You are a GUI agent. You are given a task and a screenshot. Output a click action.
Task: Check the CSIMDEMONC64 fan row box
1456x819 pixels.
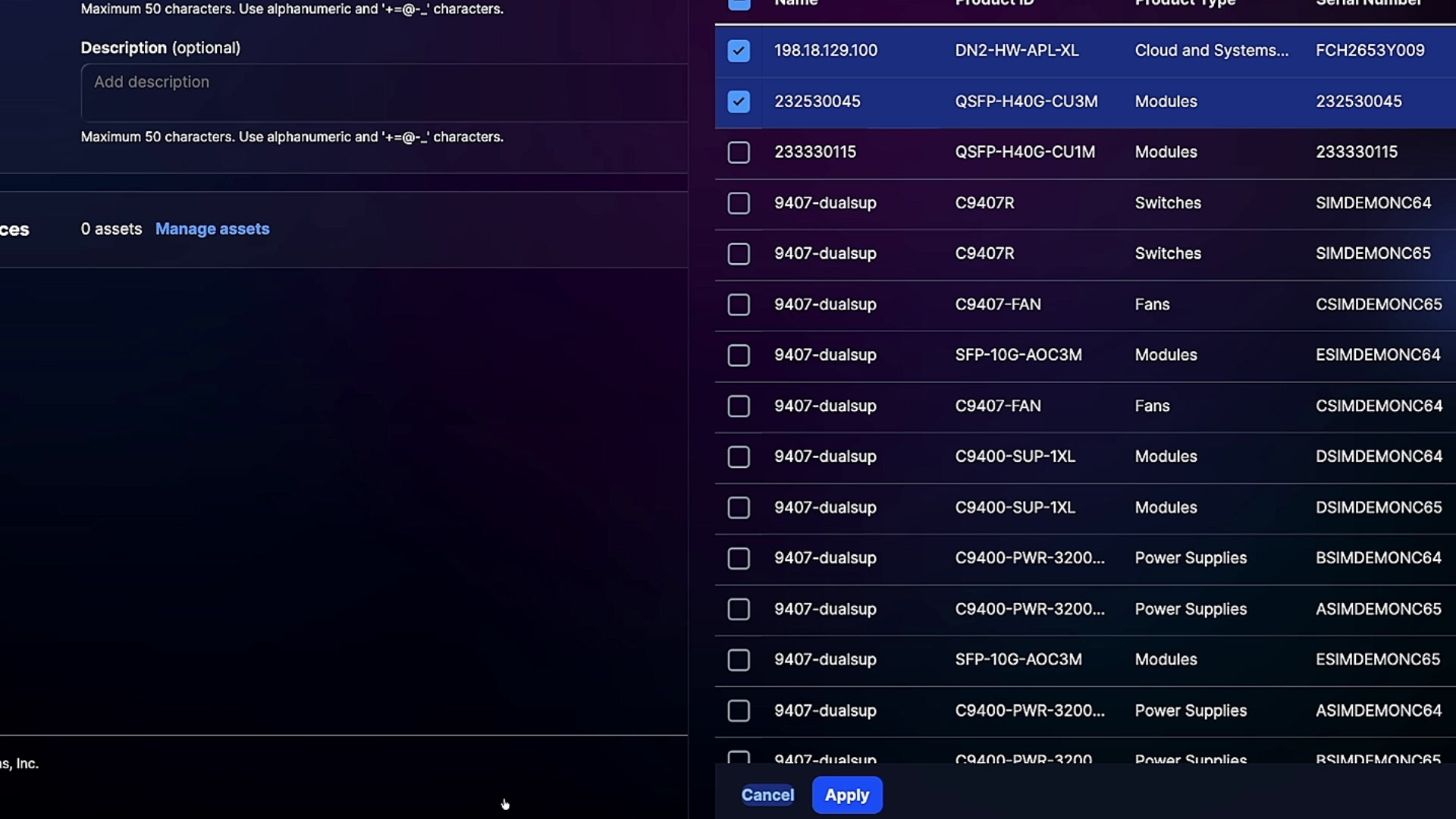pyautogui.click(x=739, y=406)
